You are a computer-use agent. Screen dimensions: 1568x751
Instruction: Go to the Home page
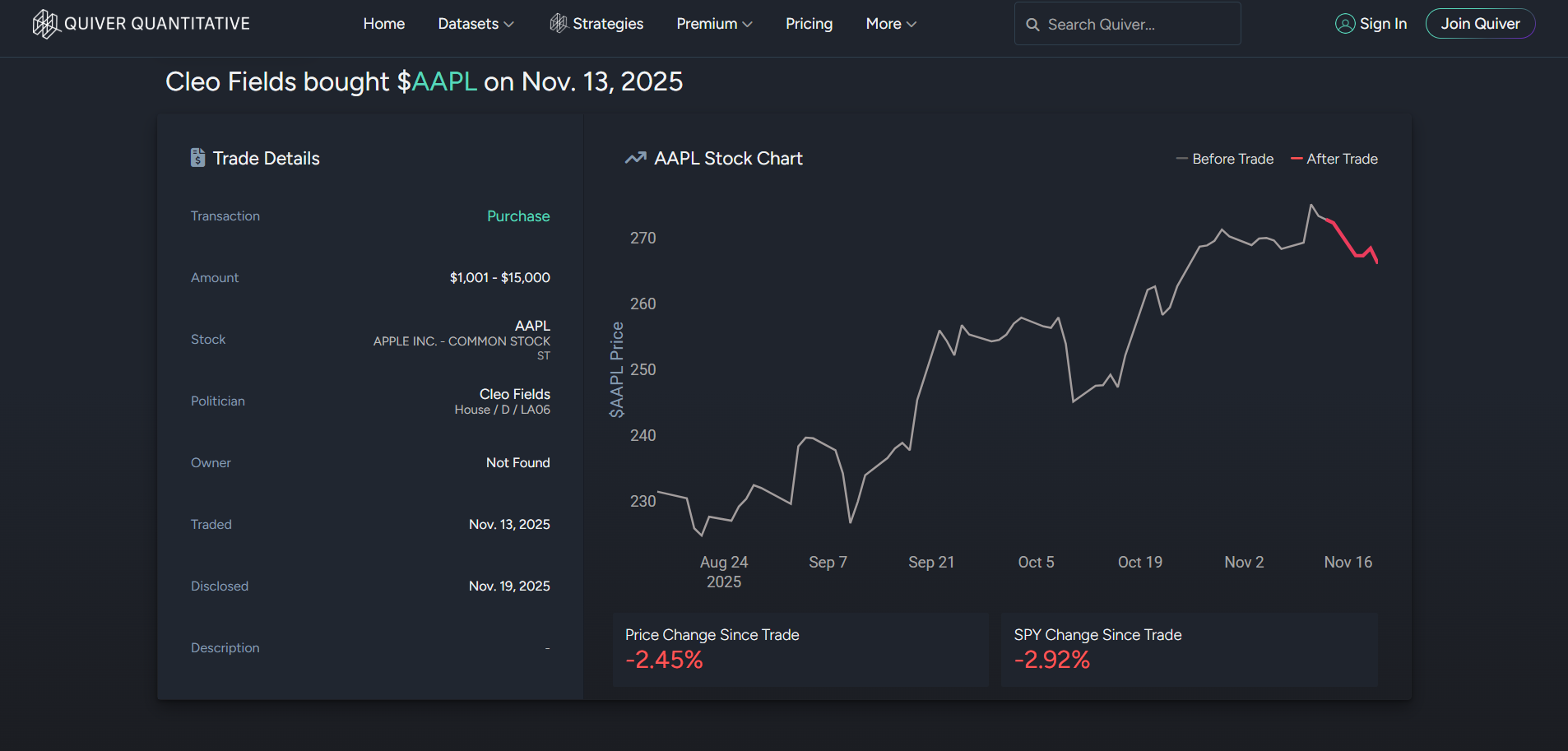(384, 24)
